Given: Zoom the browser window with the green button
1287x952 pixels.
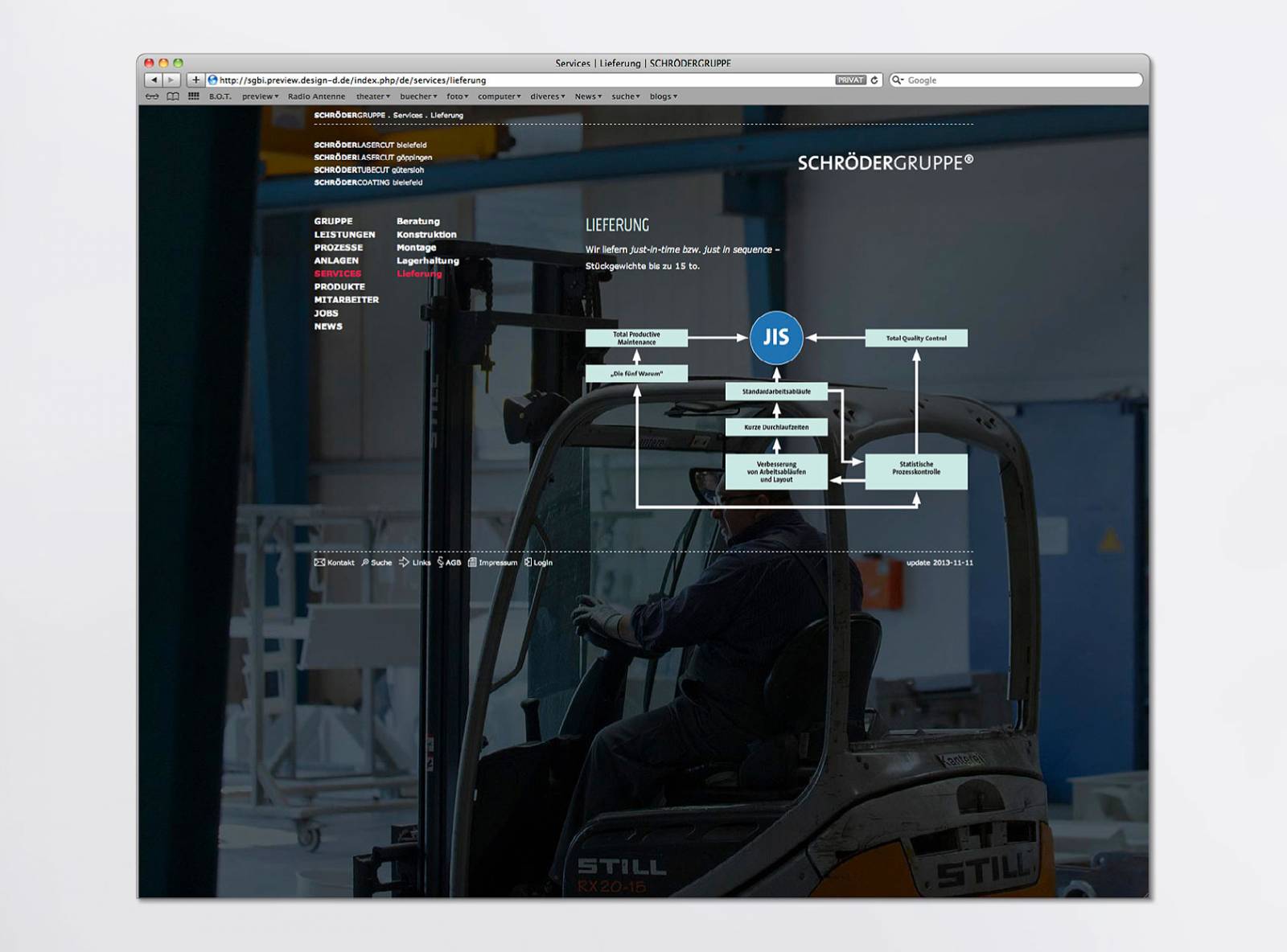Looking at the screenshot, I should (x=178, y=63).
